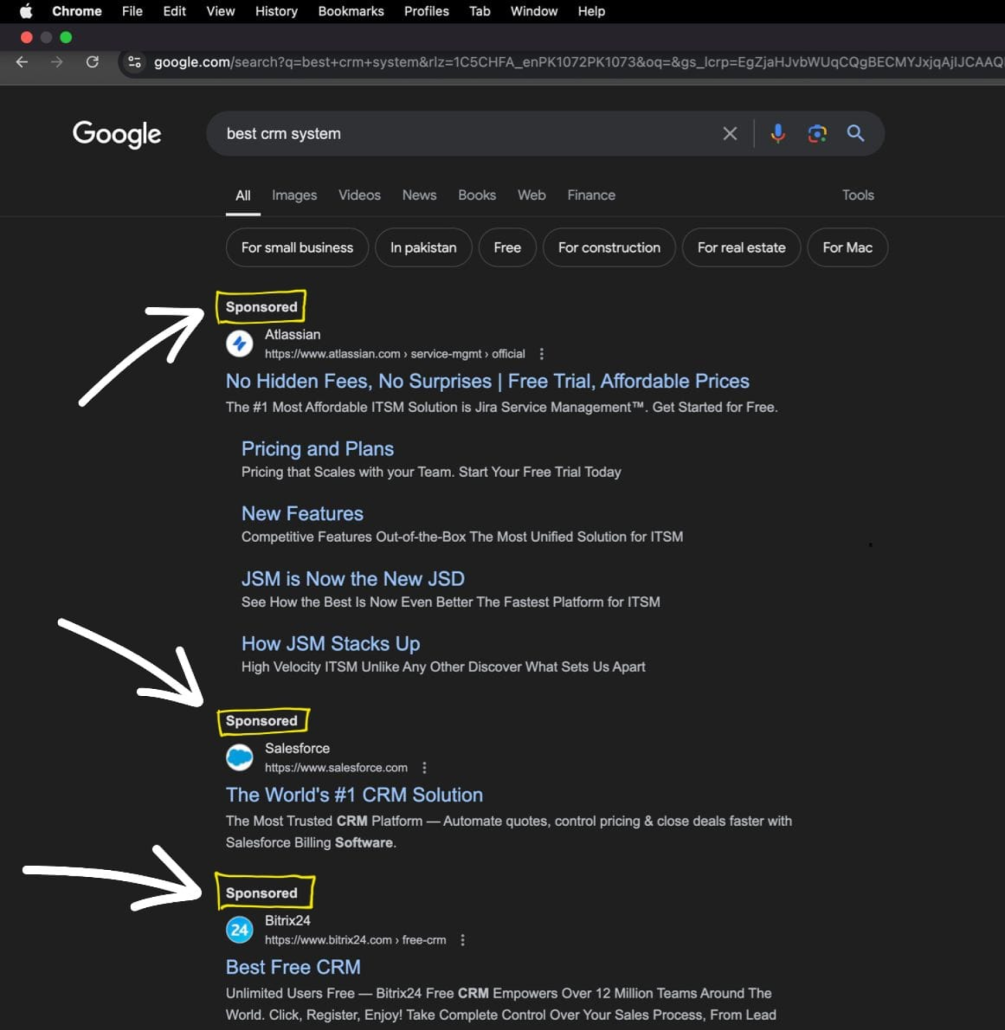Apply the For real estate chip
1005x1030 pixels.
[741, 248]
